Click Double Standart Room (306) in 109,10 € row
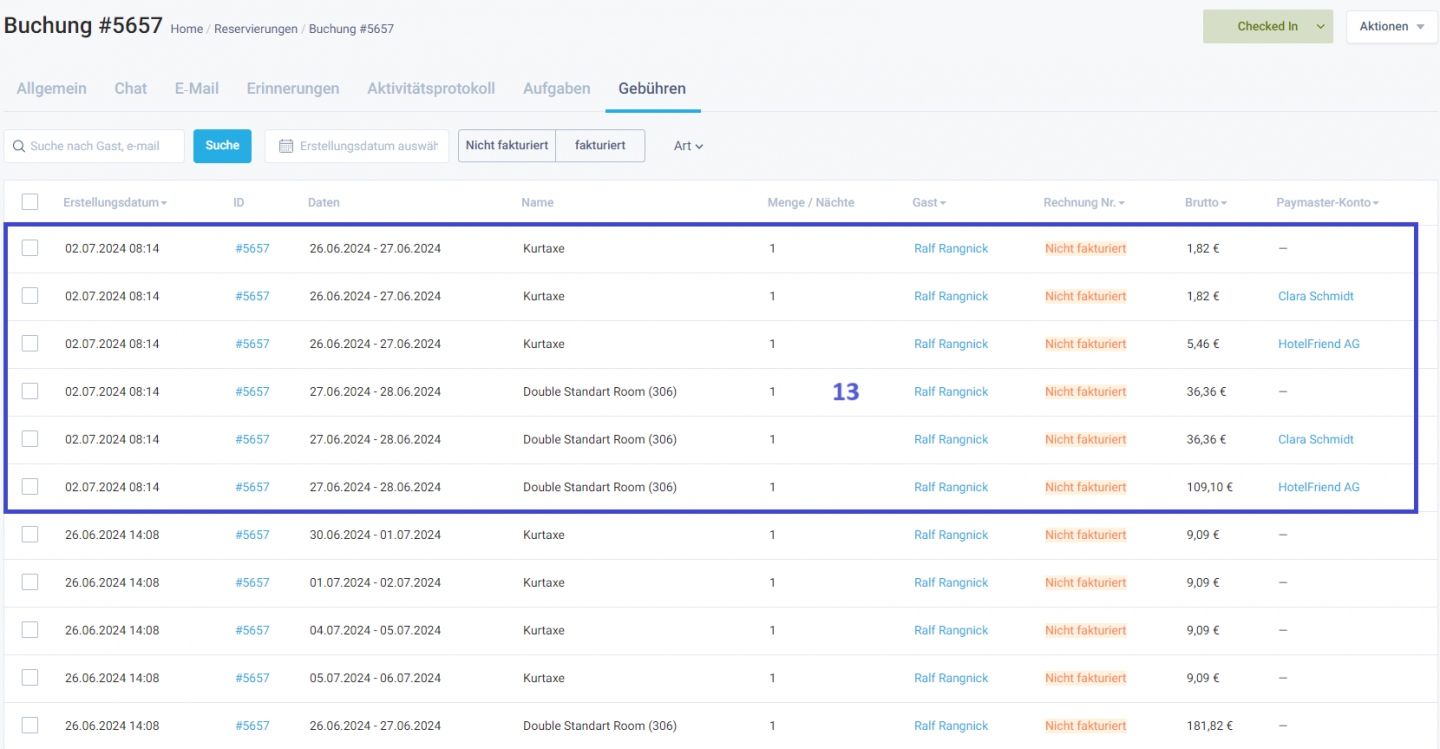This screenshot has width=1440, height=749. [600, 487]
